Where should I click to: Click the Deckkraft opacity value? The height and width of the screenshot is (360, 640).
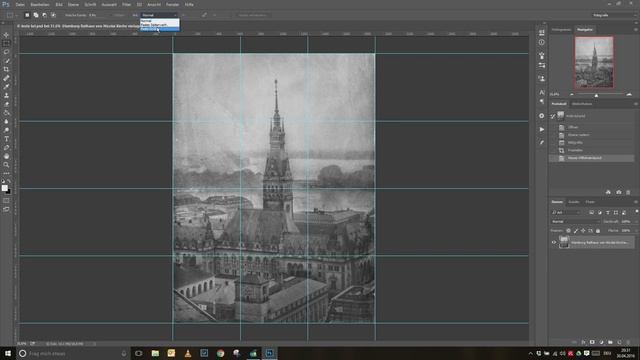[x=626, y=221]
